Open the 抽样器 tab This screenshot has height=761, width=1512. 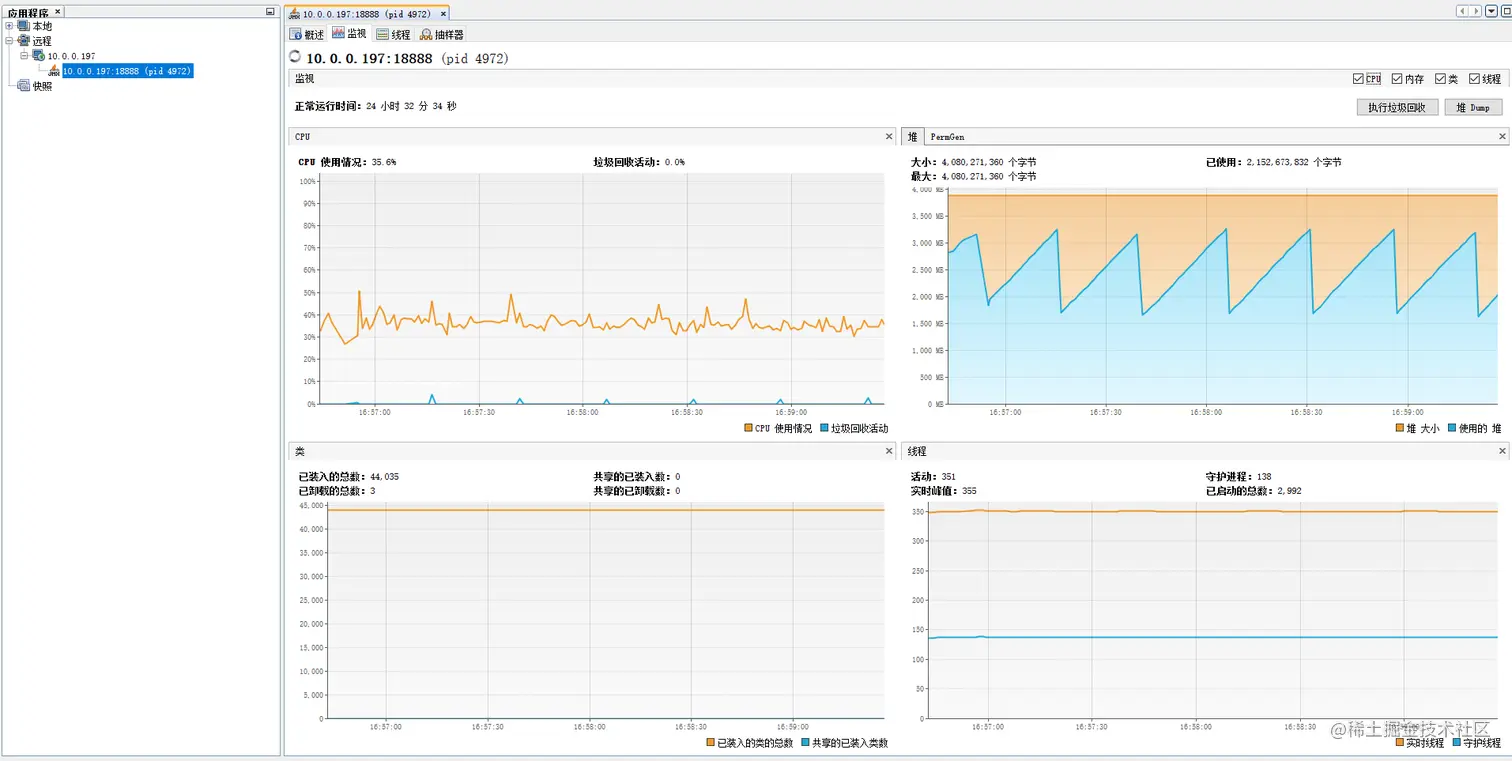click(x=441, y=34)
